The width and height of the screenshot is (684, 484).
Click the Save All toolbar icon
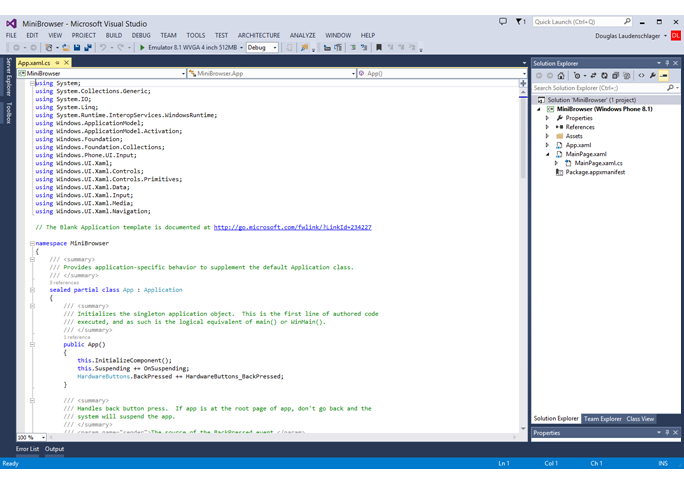tap(88, 48)
